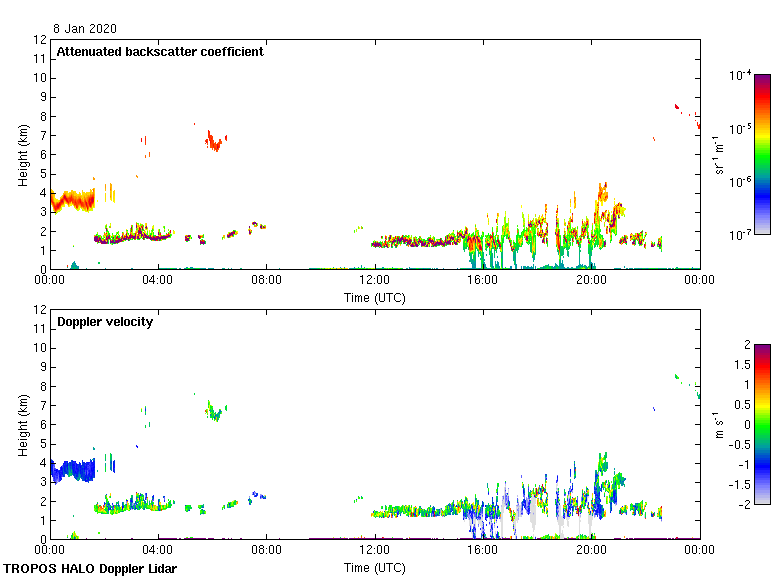This screenshot has height=580, width=780.
Task: Click the 'Time (UTC)' label under the bottom plot
Action: 375,567
